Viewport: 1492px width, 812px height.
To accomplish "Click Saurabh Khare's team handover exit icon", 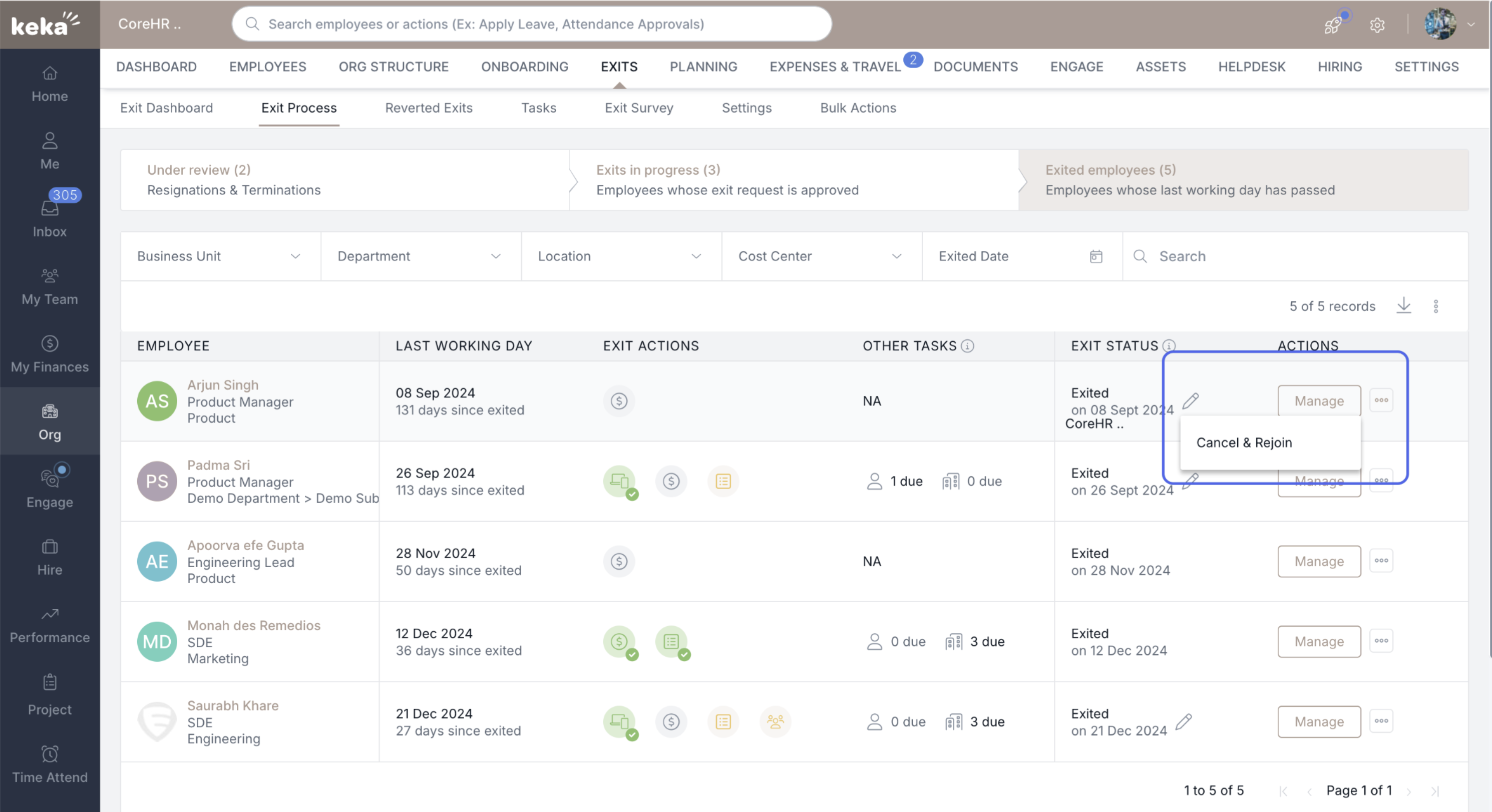I will click(x=775, y=722).
